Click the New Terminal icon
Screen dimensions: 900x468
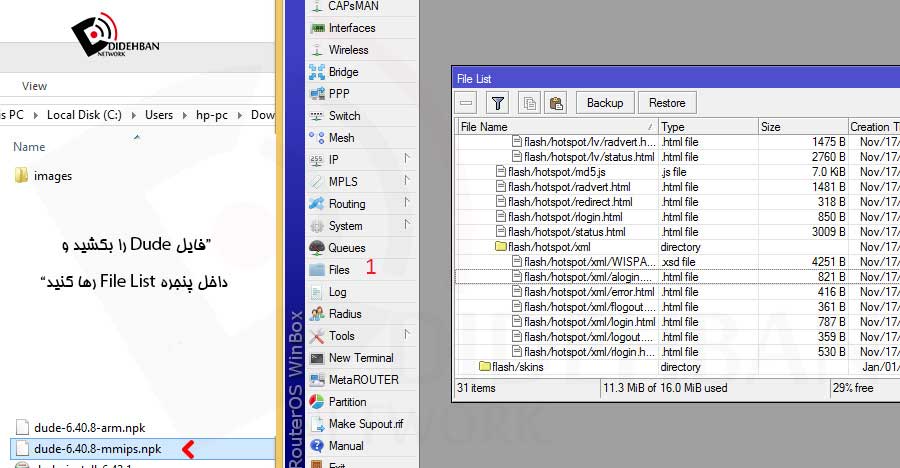pyautogui.click(x=317, y=358)
